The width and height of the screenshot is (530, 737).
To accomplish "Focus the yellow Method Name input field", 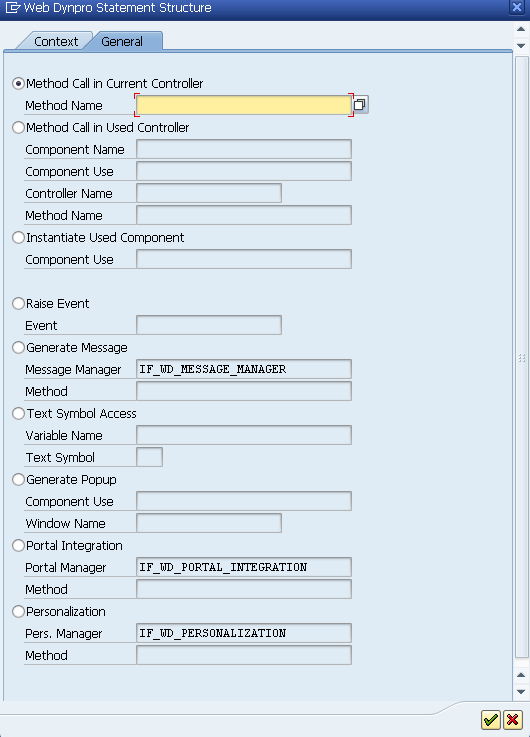I will click(244, 105).
